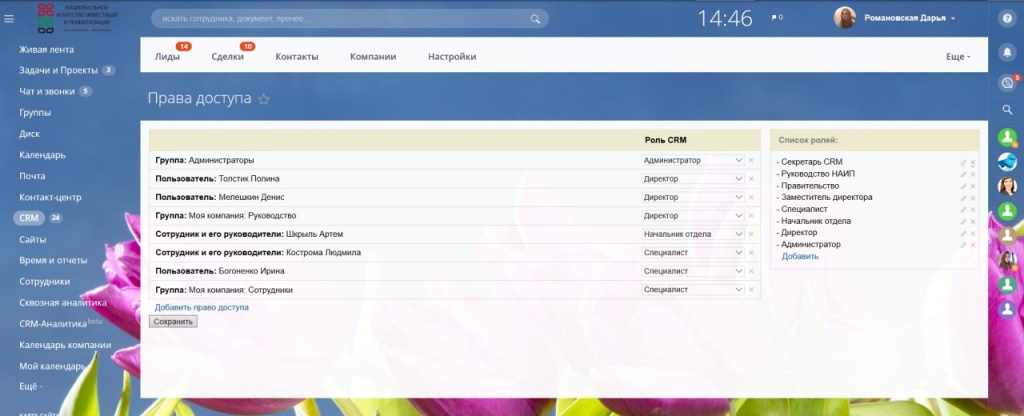Image resolution: width=1024 pixels, height=416 pixels.
Task: Open role dropdown for 'Группа: Администраторы'
Action: pyautogui.click(x=693, y=160)
